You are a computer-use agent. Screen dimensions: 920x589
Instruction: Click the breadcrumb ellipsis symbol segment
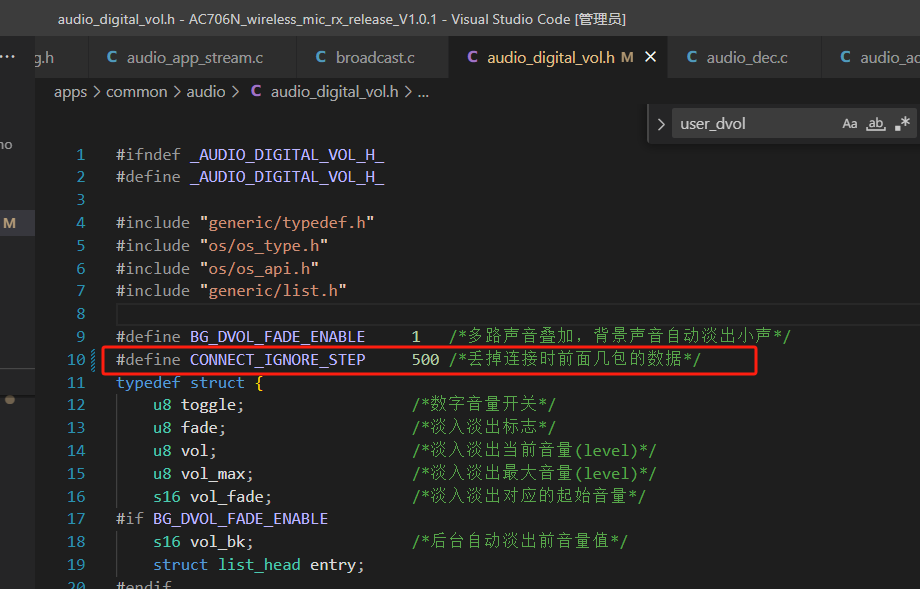pyautogui.click(x=423, y=92)
